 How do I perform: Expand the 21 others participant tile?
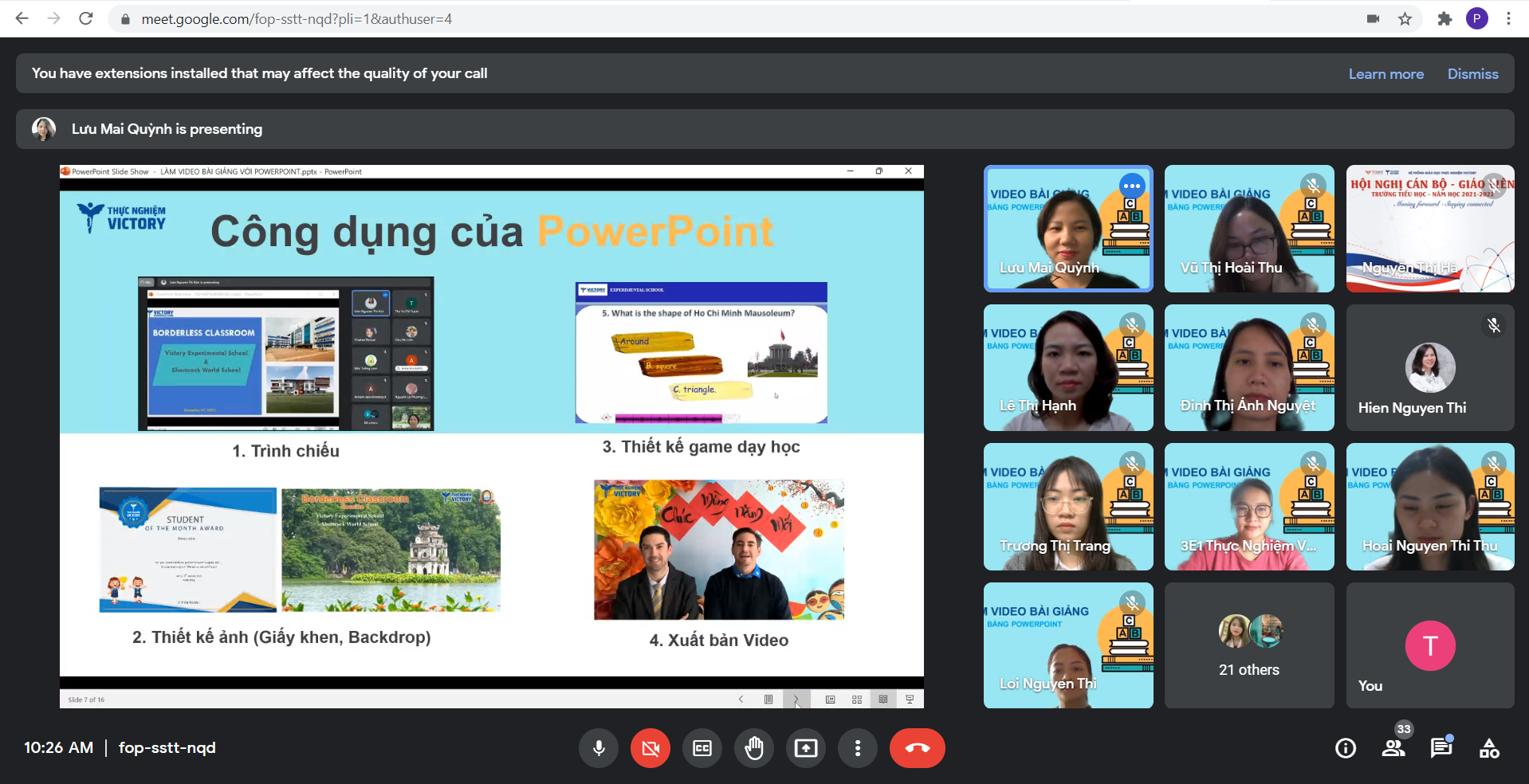[1249, 645]
